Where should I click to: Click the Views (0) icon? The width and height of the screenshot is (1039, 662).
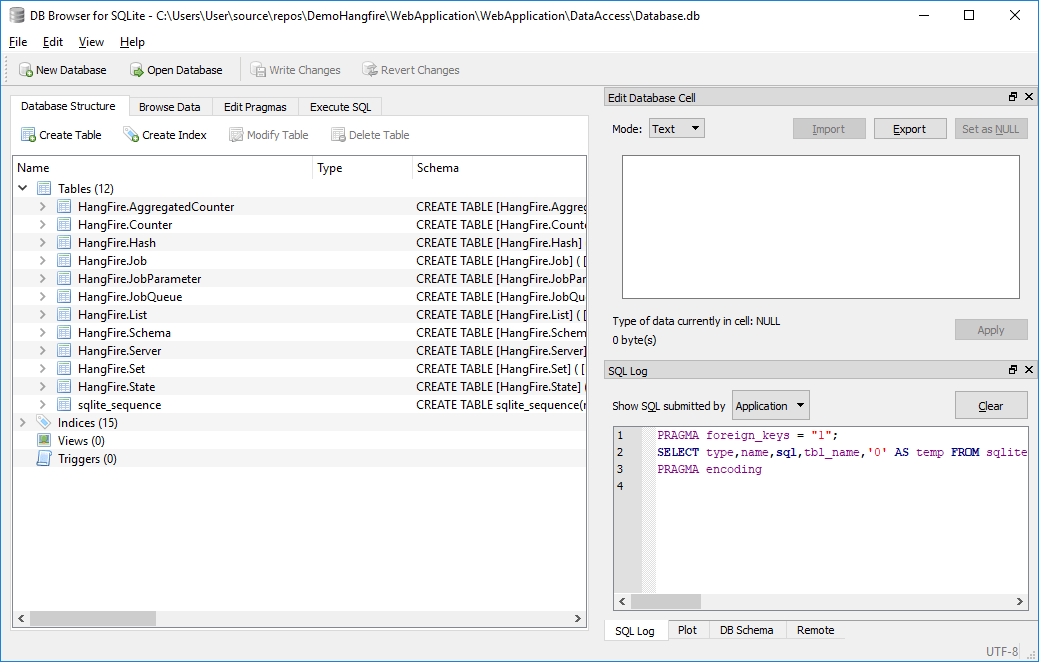(x=44, y=440)
